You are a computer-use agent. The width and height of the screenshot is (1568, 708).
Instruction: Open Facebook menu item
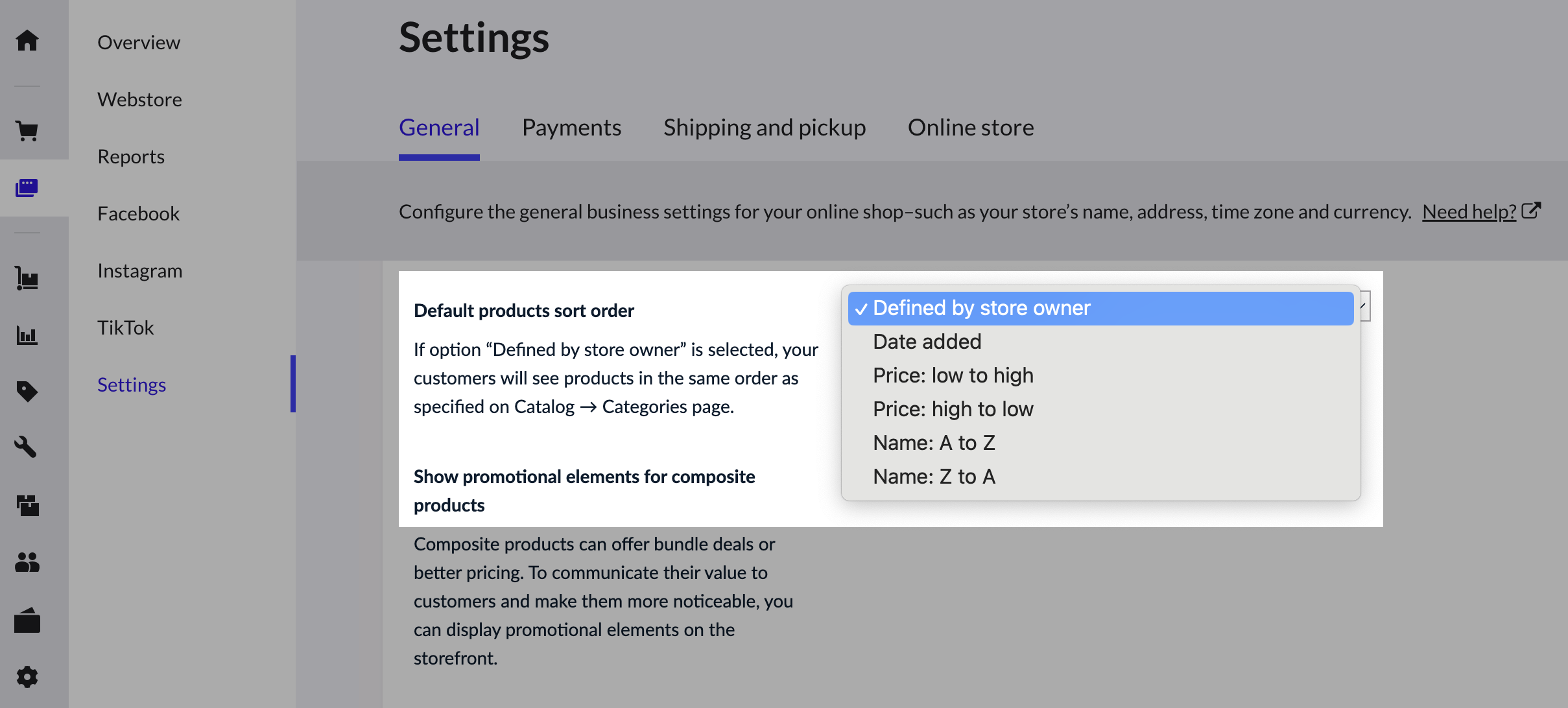pos(138,214)
